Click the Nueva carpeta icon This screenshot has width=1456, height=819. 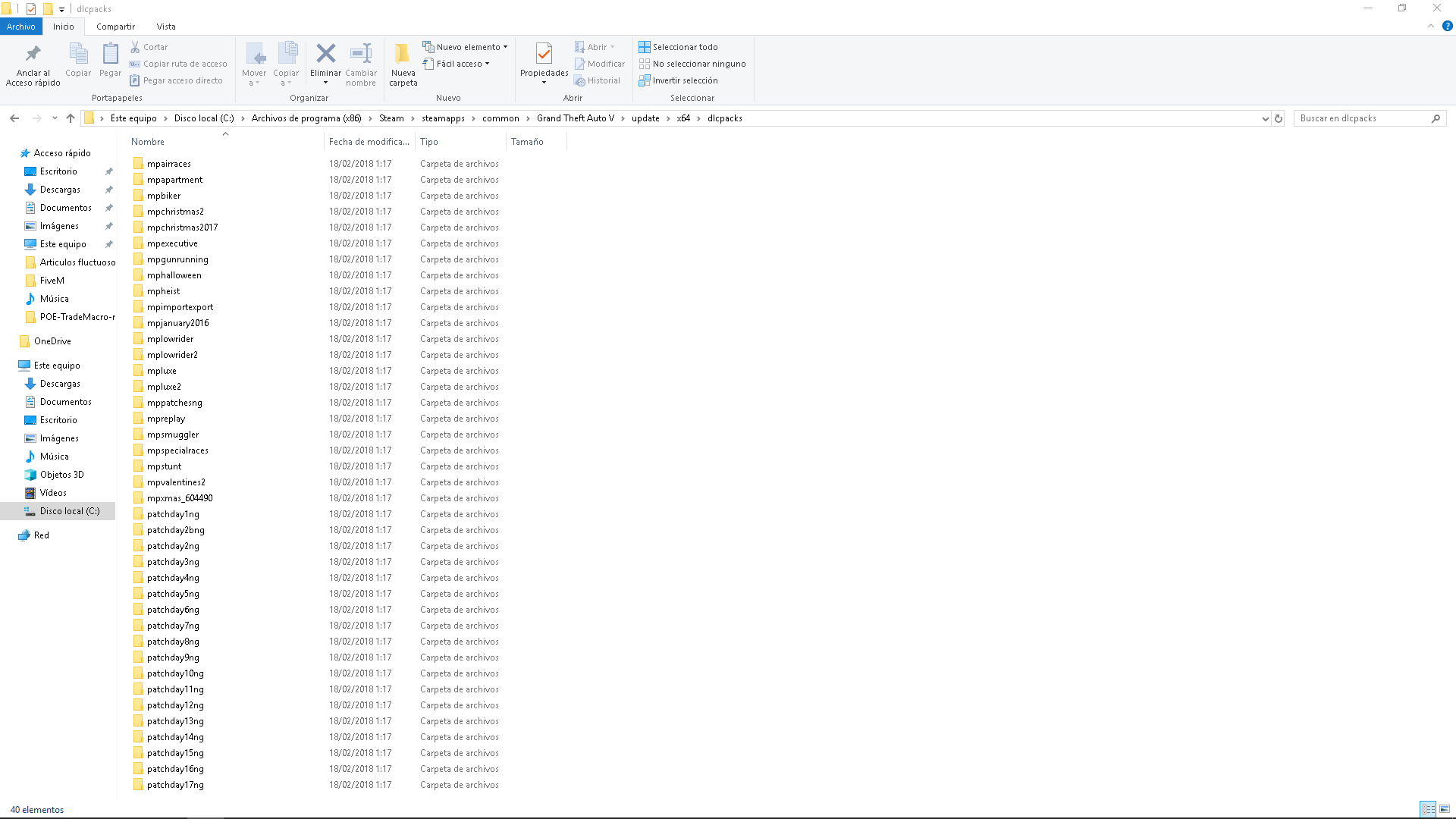(403, 53)
